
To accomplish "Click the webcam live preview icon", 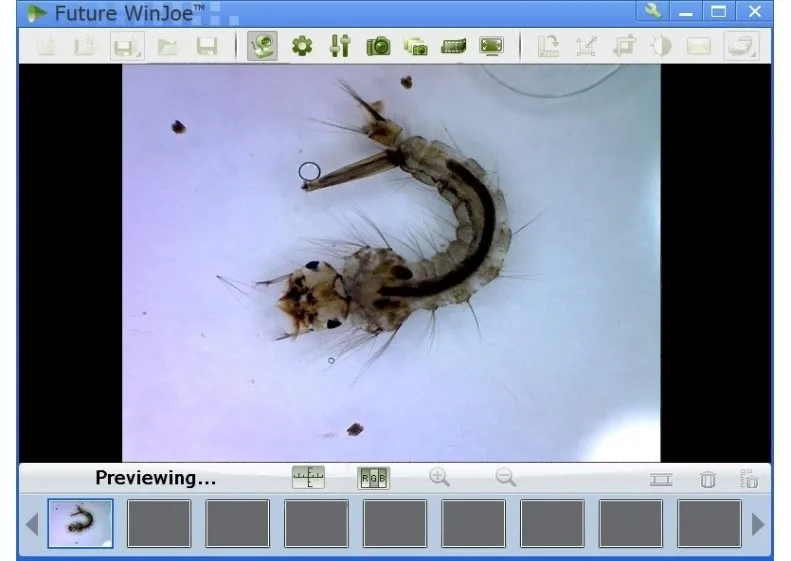I will [x=262, y=46].
